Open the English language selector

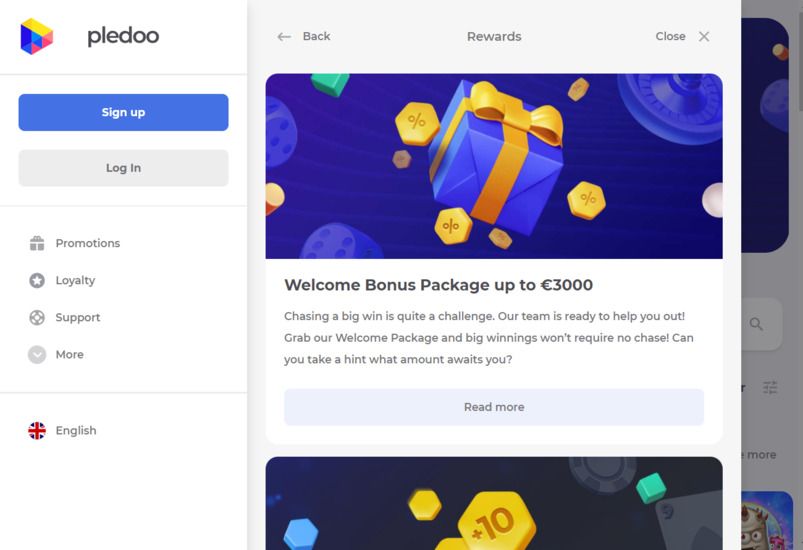(76, 430)
